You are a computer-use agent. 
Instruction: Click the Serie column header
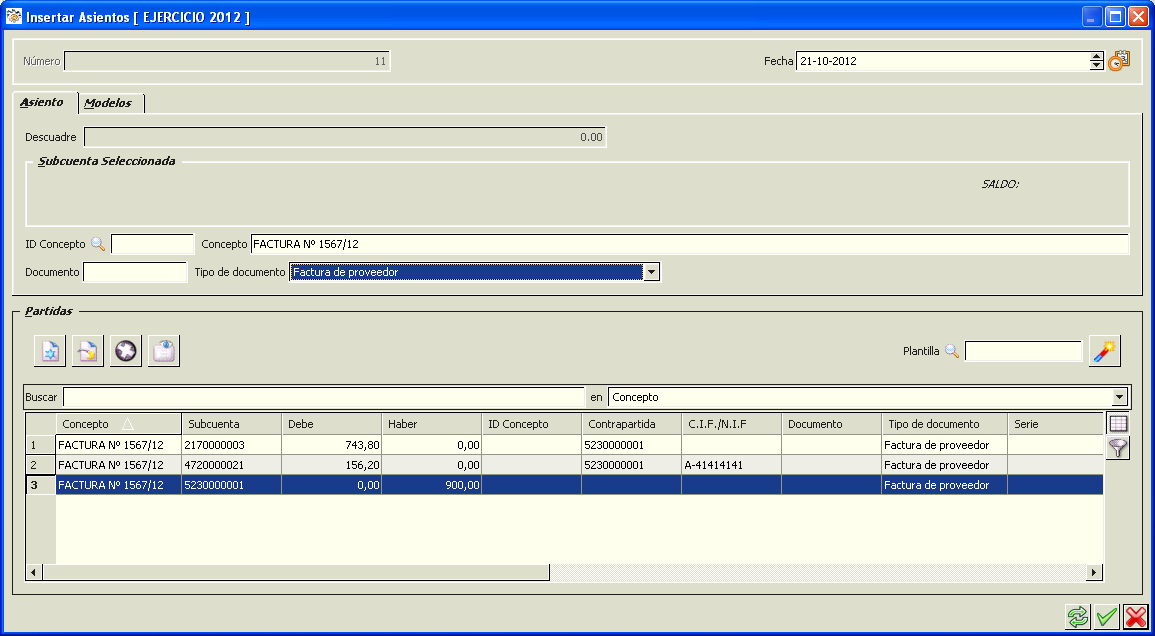[1056, 424]
